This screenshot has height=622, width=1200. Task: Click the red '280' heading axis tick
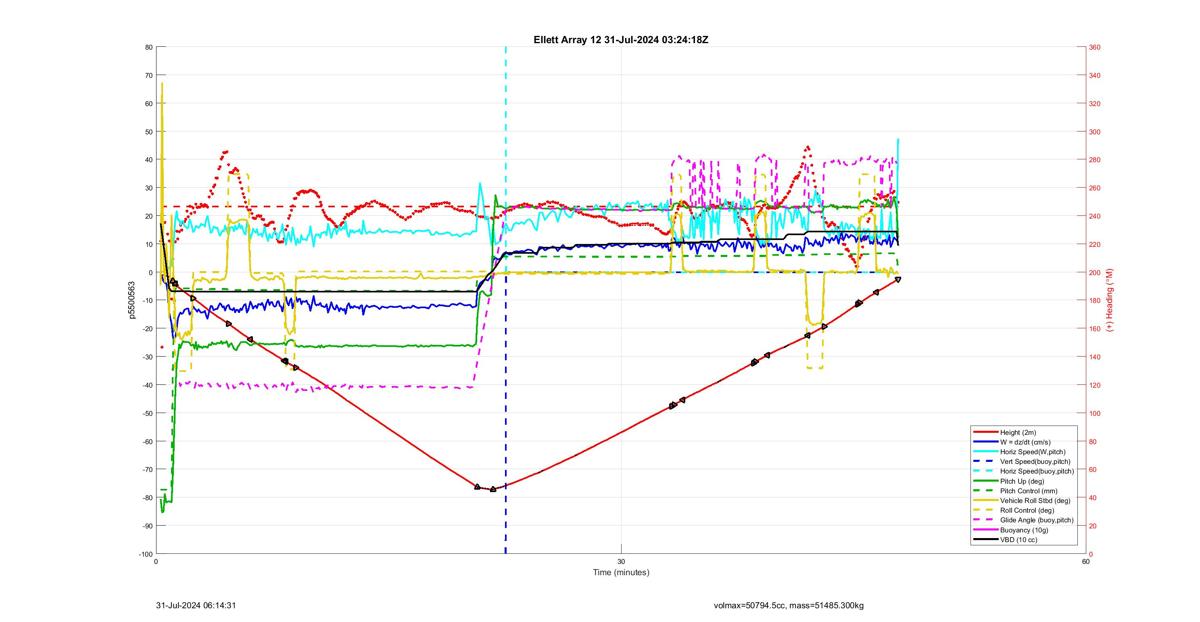(1095, 160)
